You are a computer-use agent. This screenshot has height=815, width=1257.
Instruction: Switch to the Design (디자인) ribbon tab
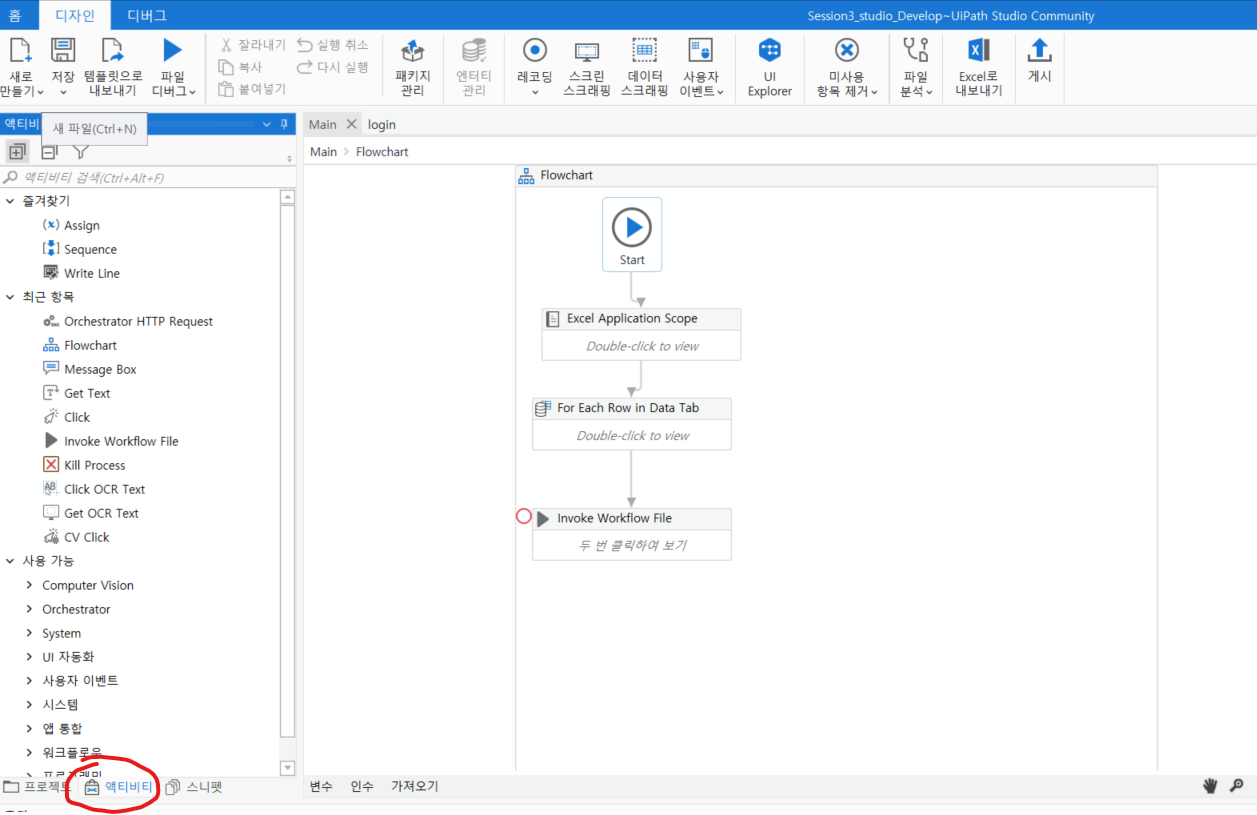coord(74,15)
